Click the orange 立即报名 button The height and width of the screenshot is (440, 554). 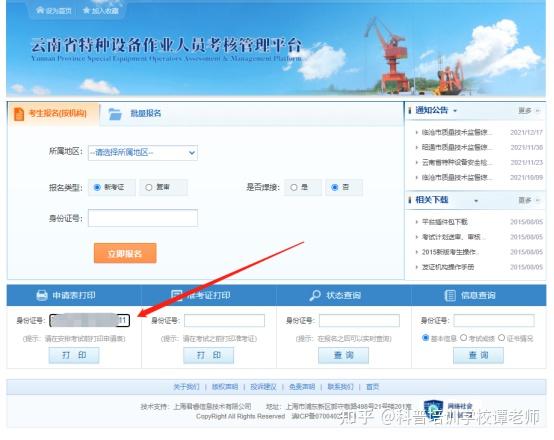(x=125, y=253)
